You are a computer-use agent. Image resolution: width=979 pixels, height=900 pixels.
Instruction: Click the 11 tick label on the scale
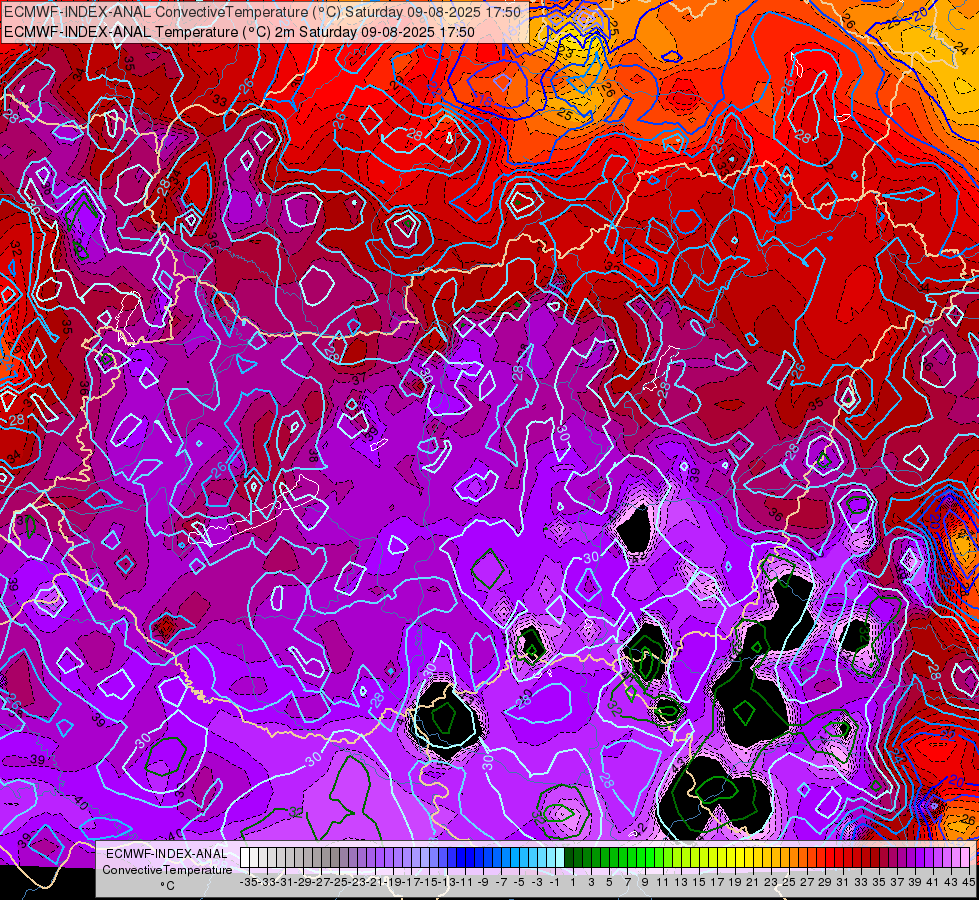click(x=662, y=883)
